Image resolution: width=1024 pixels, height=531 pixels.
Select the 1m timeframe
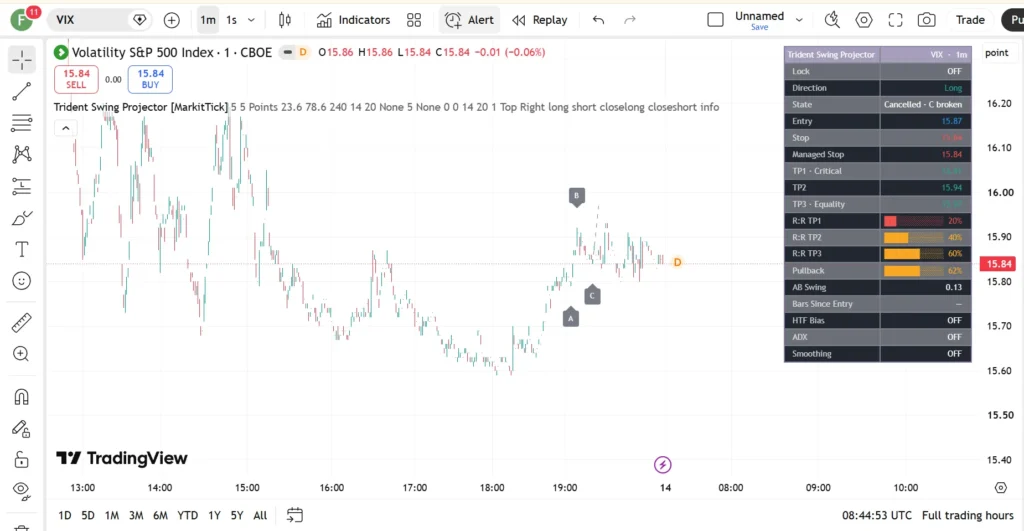click(x=208, y=20)
